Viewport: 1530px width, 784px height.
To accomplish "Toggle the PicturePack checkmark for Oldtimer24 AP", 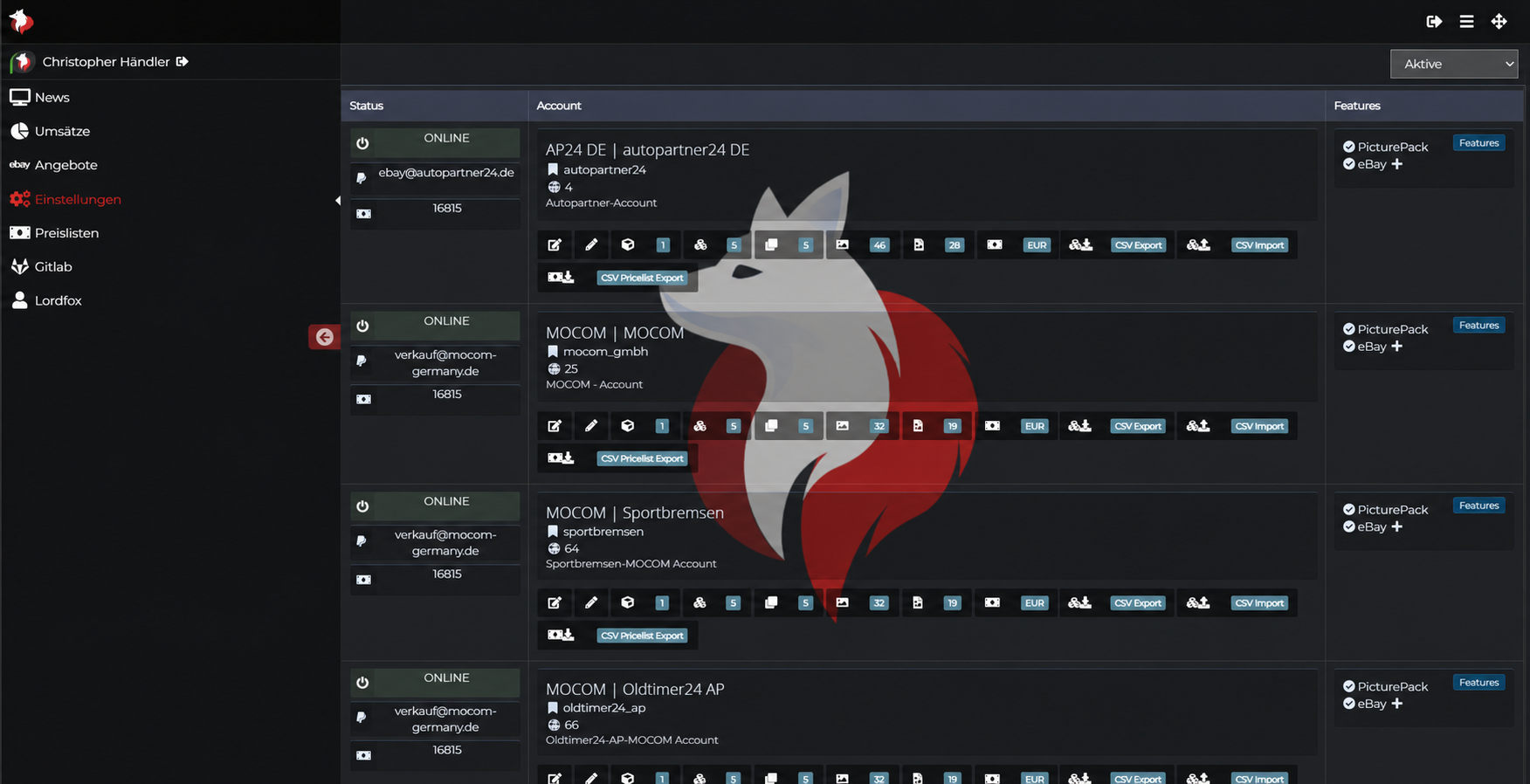I will tap(1349, 686).
